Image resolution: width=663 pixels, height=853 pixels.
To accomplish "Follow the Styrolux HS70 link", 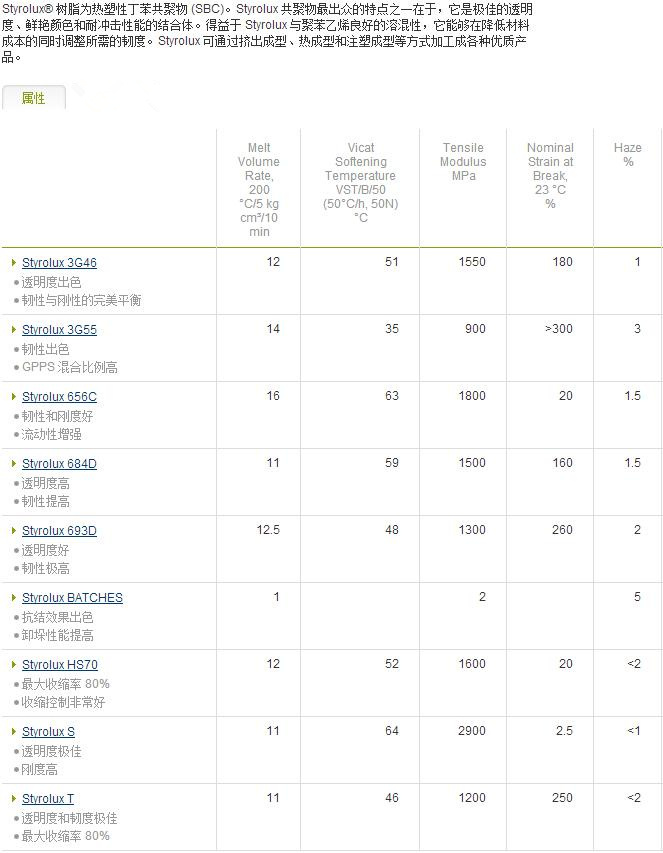I will 59,665.
